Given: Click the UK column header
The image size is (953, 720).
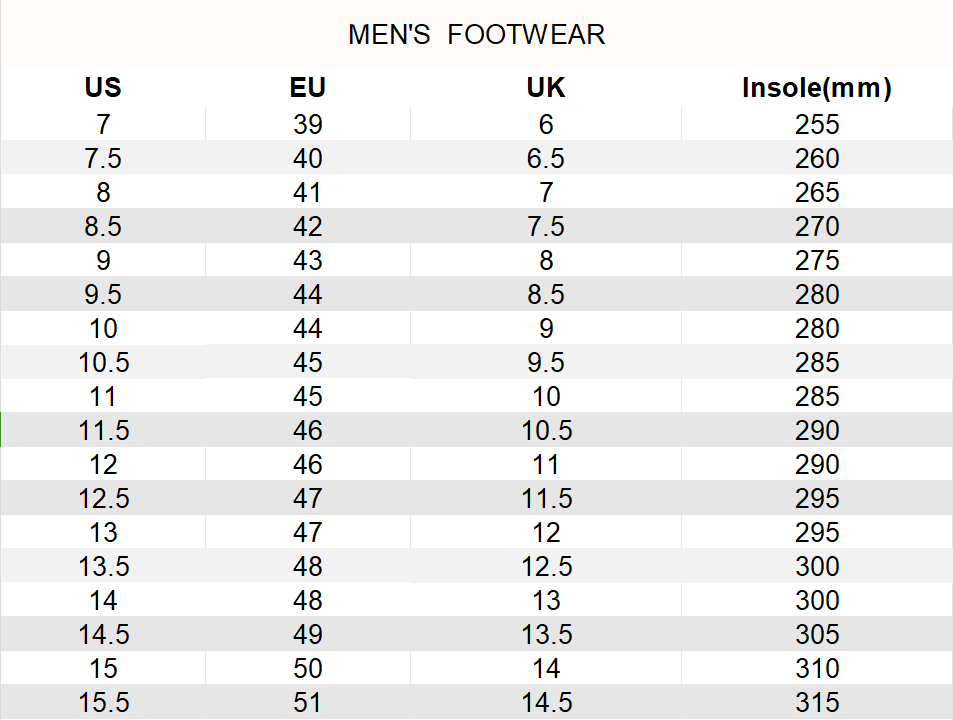Looking at the screenshot, I should pos(546,88).
